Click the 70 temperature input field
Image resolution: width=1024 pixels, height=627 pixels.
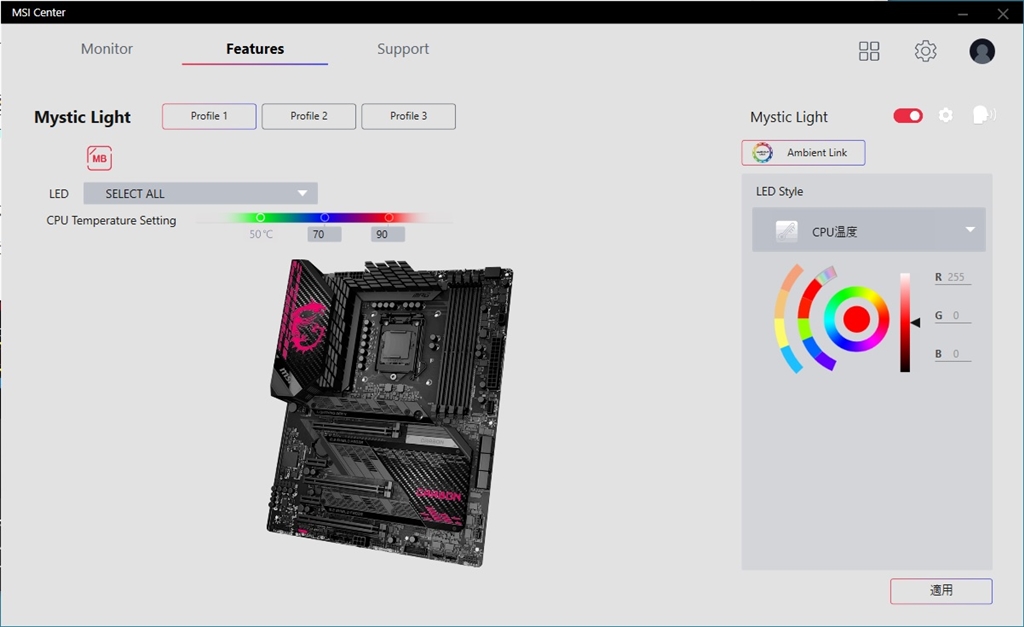pos(324,234)
